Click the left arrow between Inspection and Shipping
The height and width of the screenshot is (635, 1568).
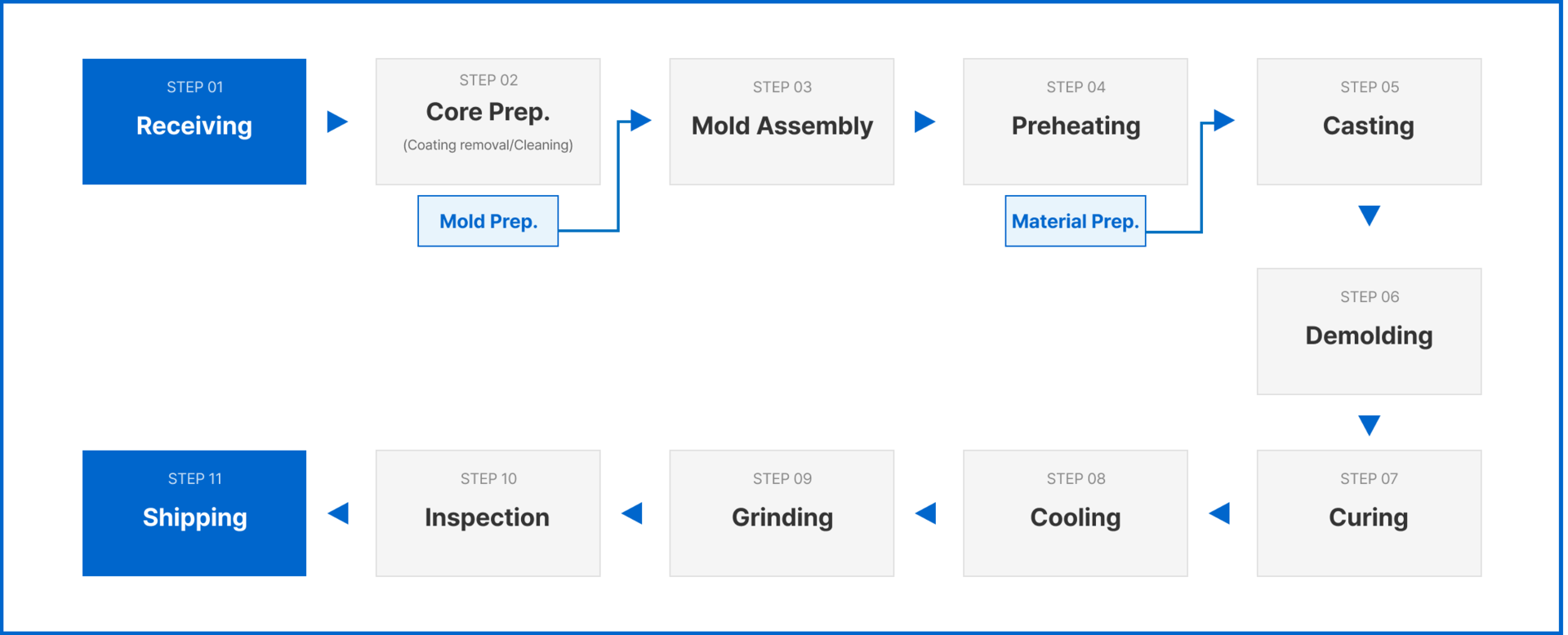click(x=338, y=513)
